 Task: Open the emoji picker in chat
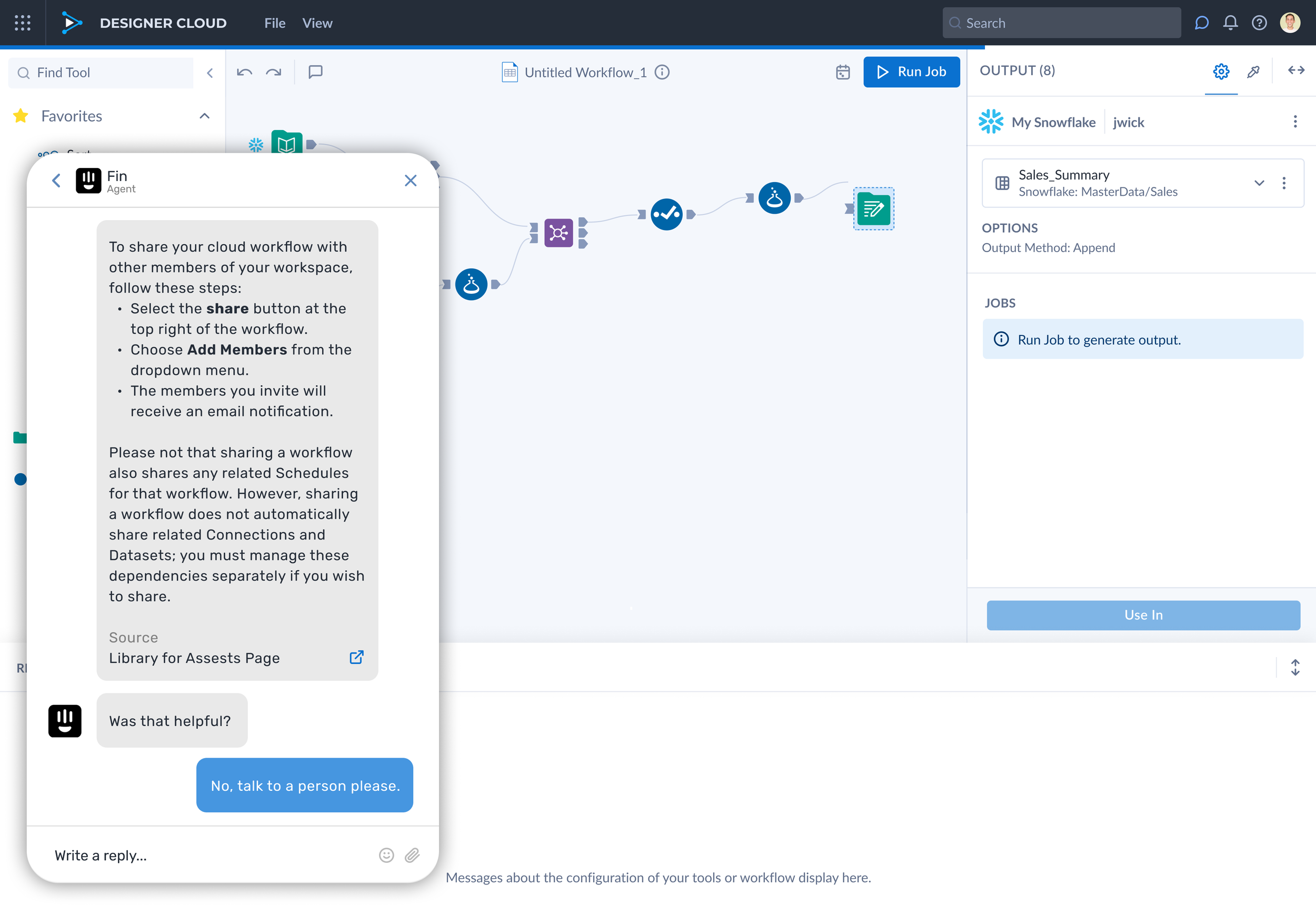click(386, 855)
